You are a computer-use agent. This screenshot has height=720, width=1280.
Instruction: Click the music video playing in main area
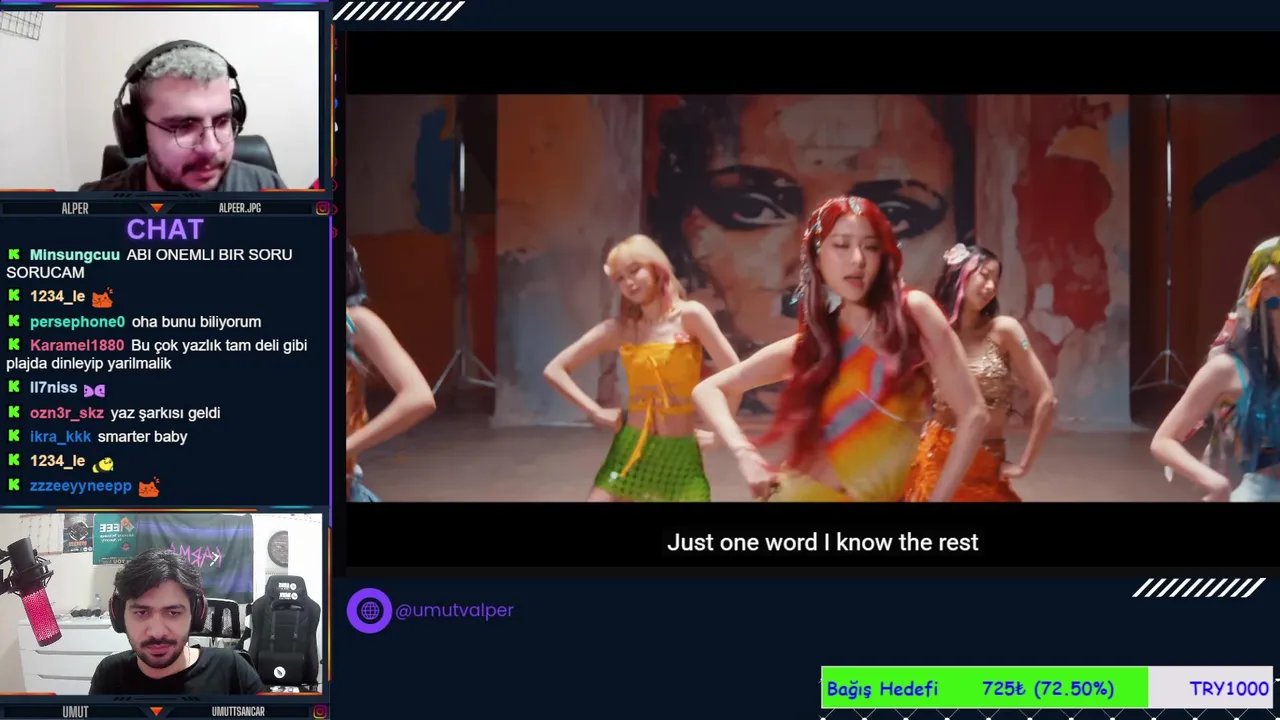pos(813,298)
